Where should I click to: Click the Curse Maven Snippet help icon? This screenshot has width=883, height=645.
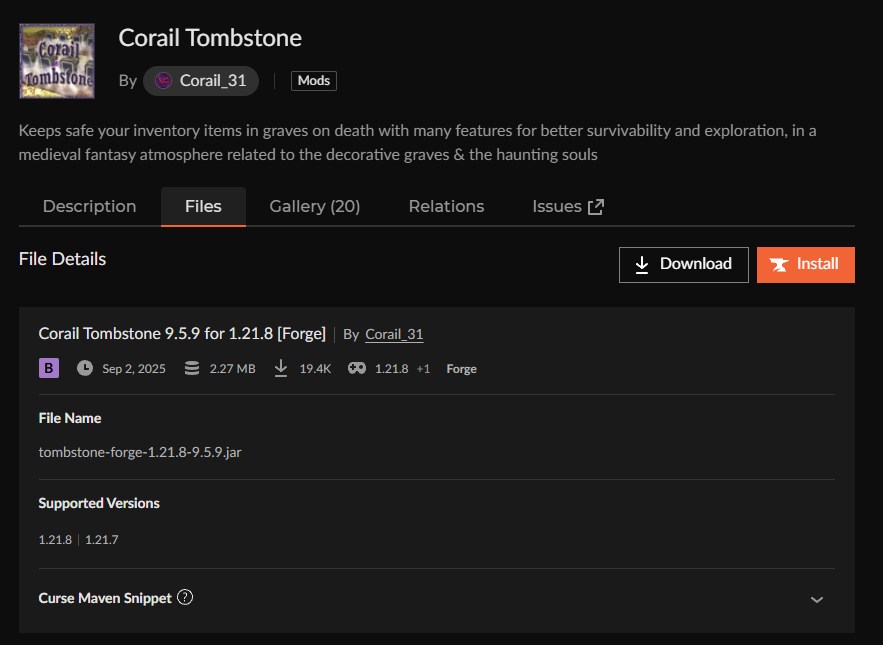coord(185,598)
